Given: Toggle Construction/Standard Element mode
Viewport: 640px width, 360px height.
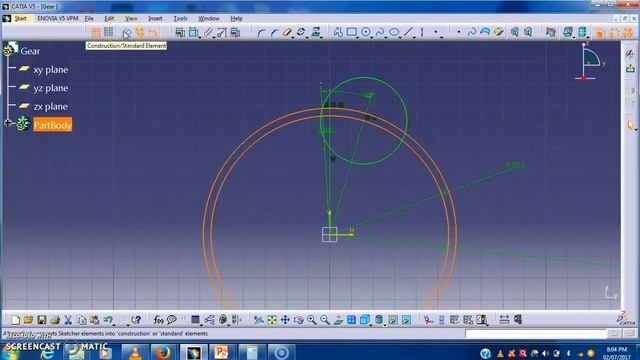Looking at the screenshot, I should 126,33.
